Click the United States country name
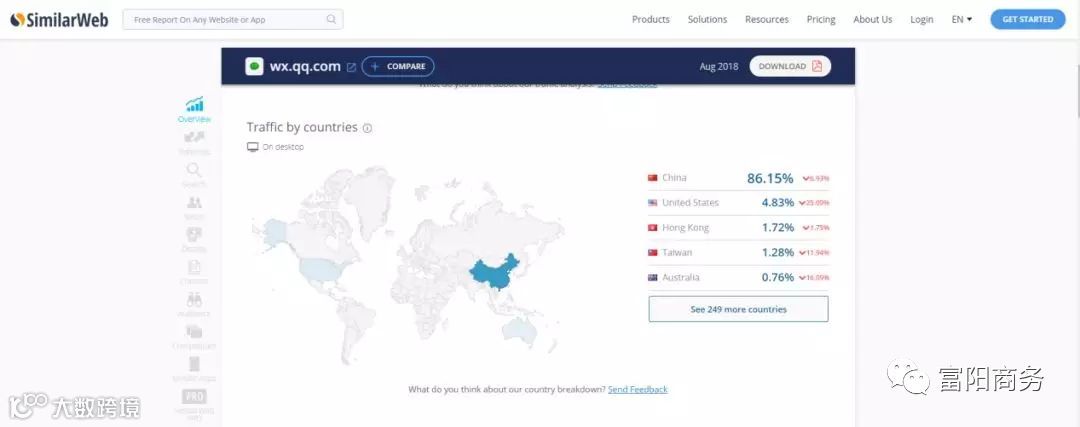The width and height of the screenshot is (1080, 427). [x=690, y=202]
